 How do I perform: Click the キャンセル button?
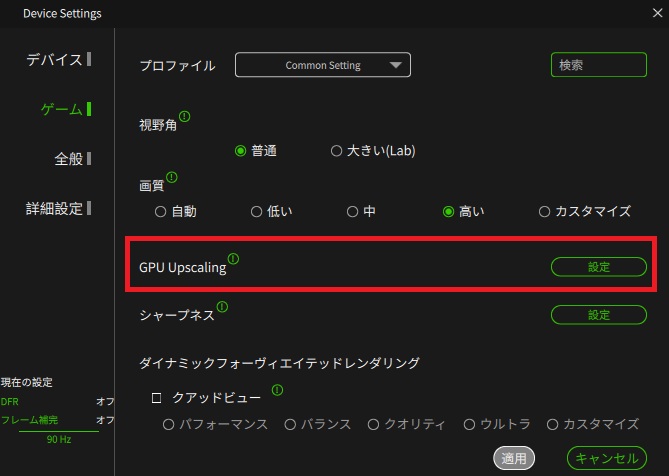607,458
